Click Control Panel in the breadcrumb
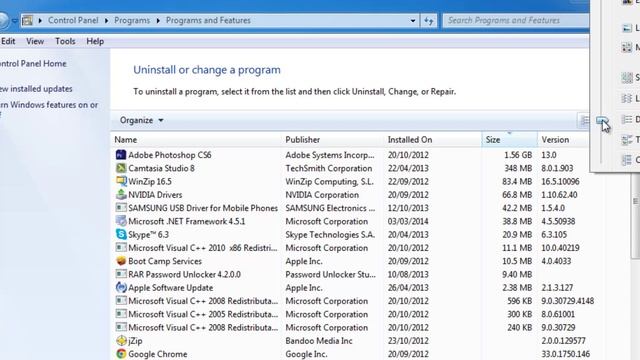The image size is (640, 360). pos(73,20)
